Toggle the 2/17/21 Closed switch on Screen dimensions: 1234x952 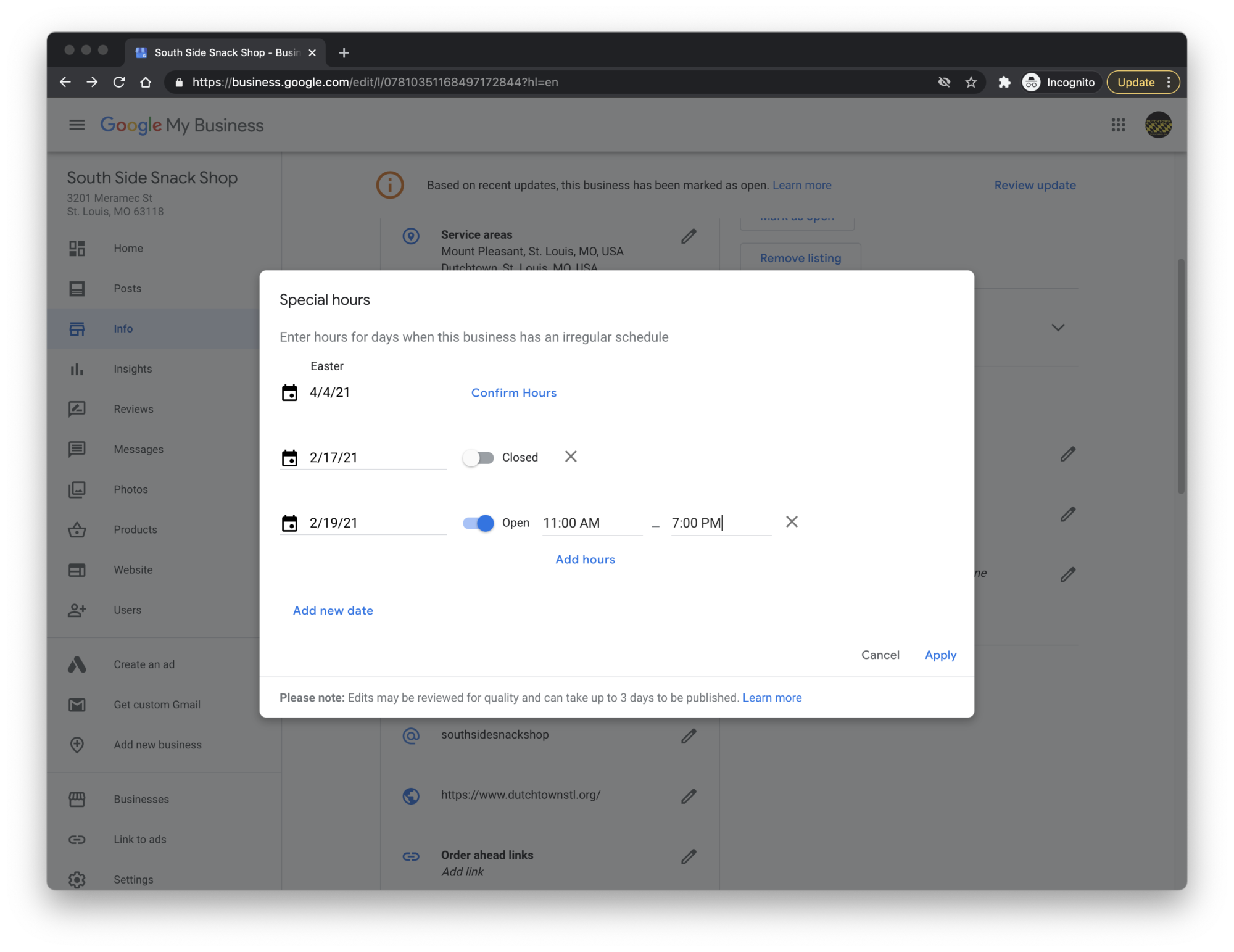click(478, 458)
